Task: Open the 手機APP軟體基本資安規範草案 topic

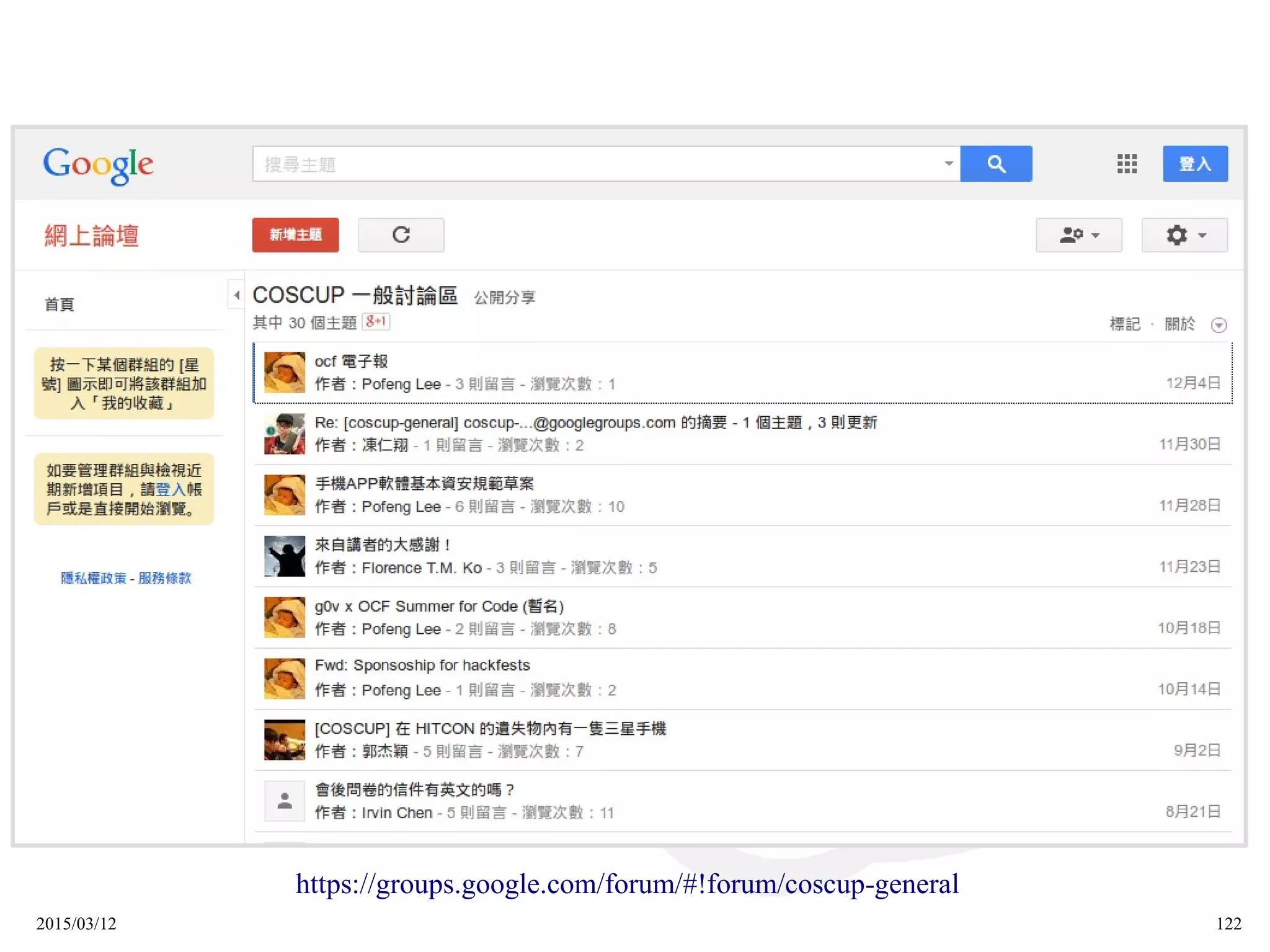Action: point(424,483)
